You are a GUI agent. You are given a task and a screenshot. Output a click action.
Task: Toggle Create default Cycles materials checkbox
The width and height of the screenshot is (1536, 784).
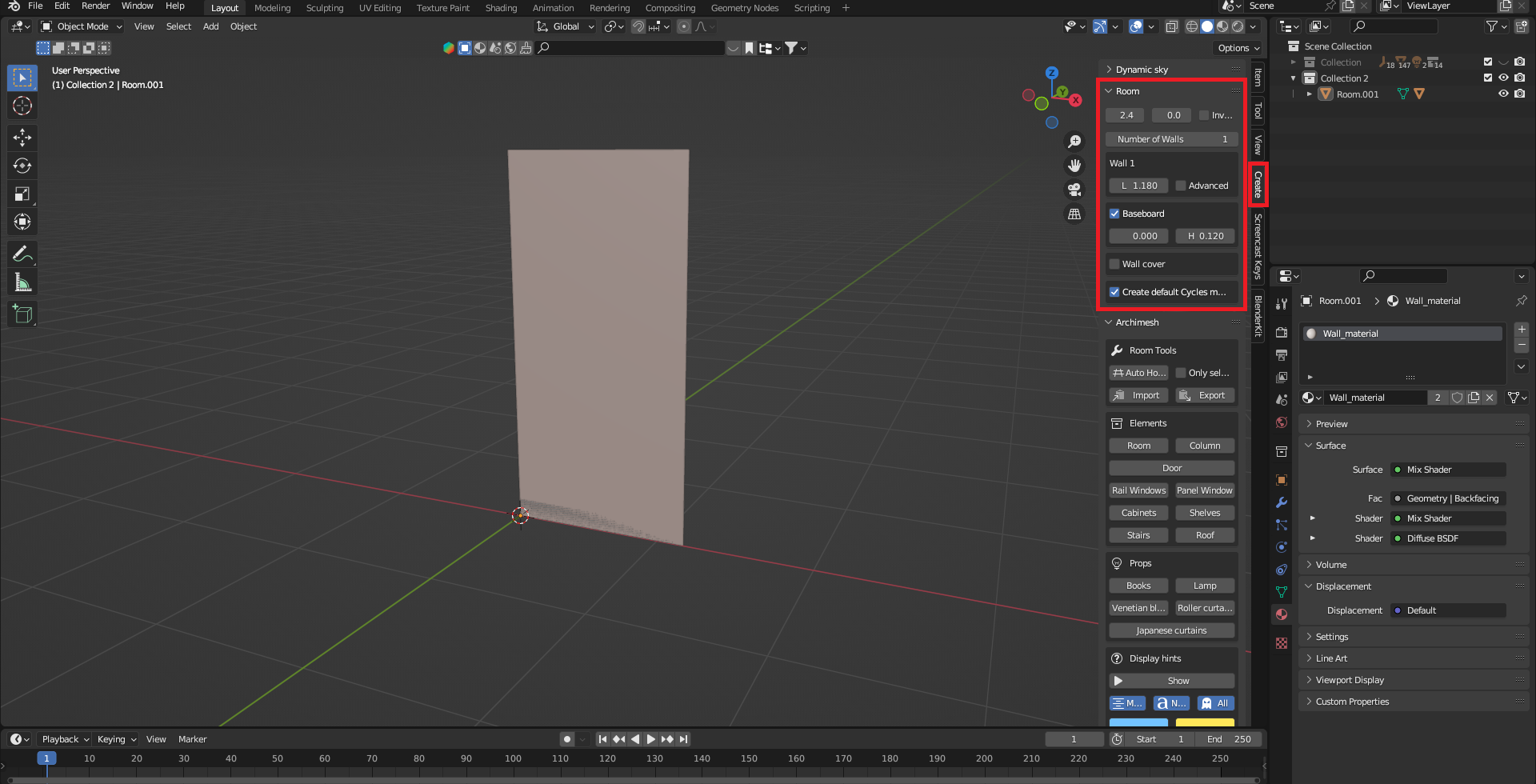coord(1114,292)
